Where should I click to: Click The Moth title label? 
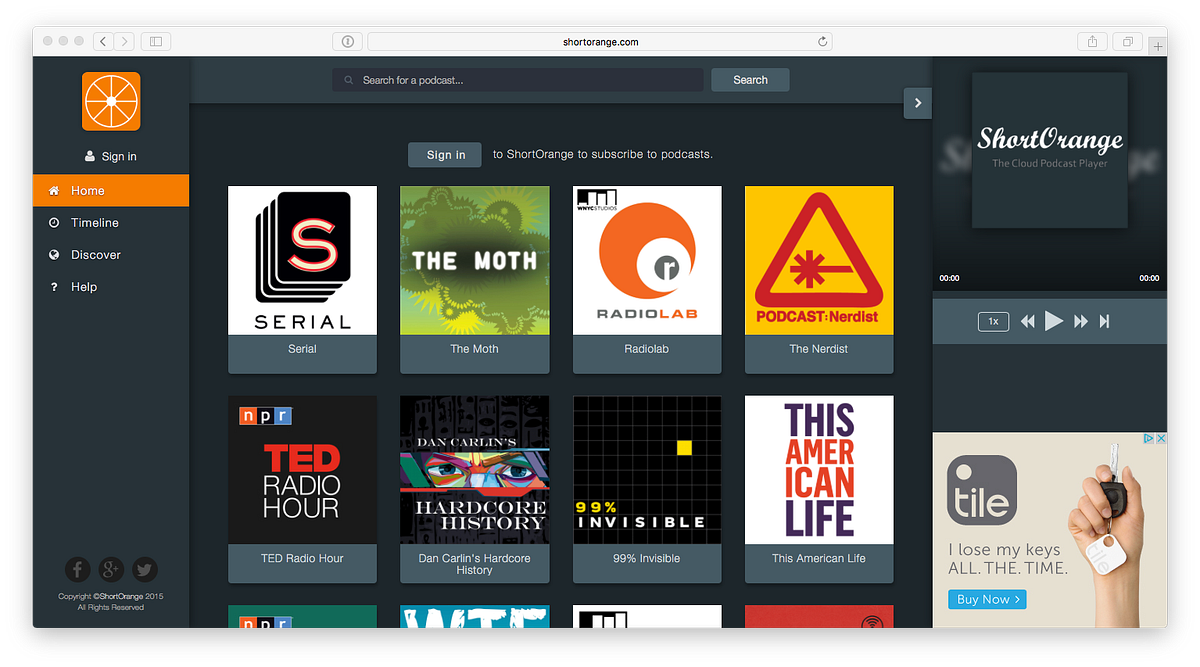click(x=474, y=349)
